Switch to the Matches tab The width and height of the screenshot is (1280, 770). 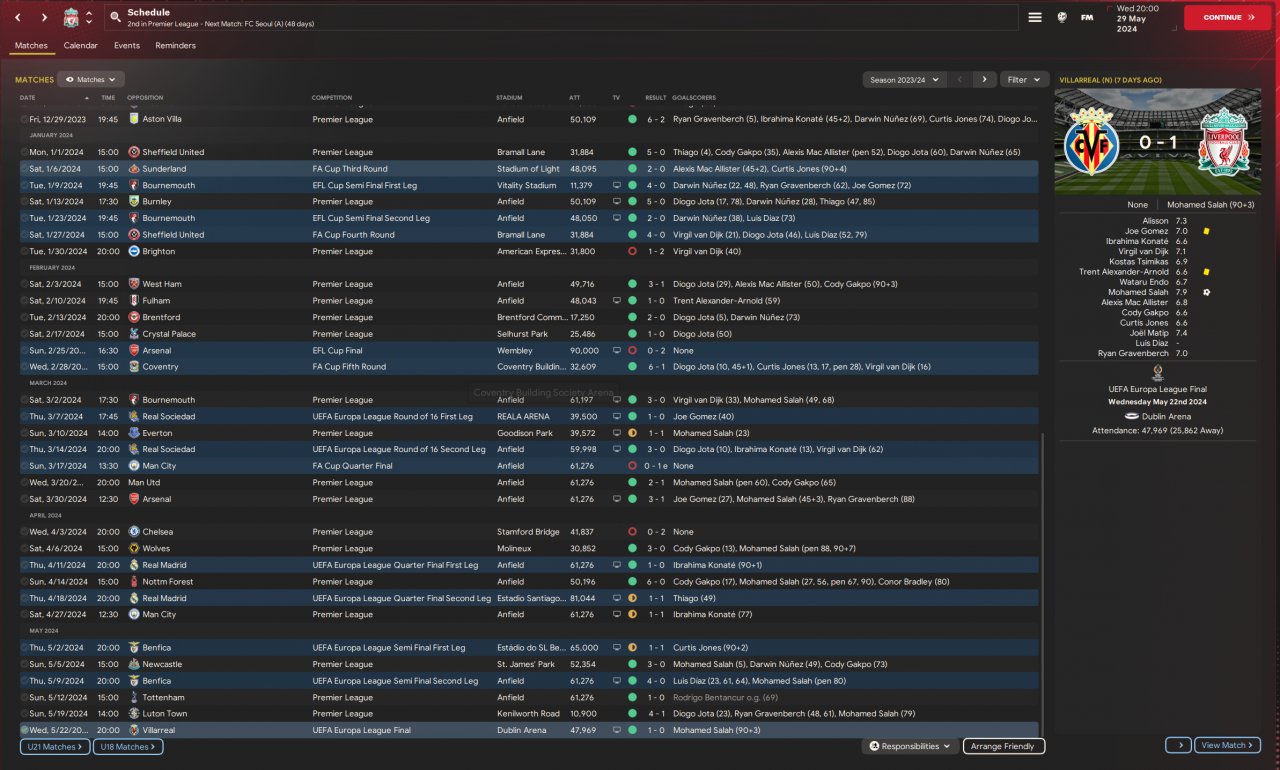click(31, 45)
